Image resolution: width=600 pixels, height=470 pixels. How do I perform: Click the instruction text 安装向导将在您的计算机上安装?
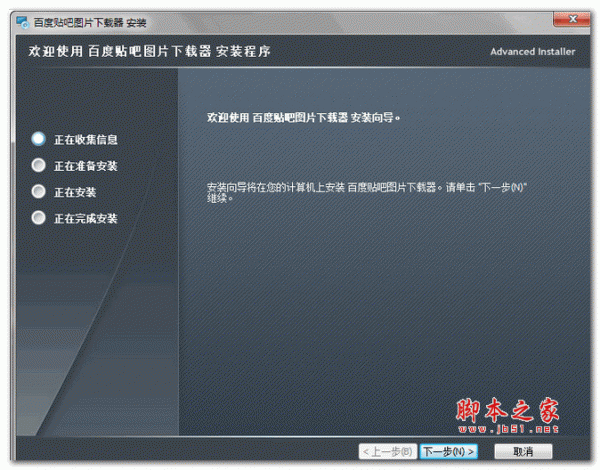tap(367, 193)
